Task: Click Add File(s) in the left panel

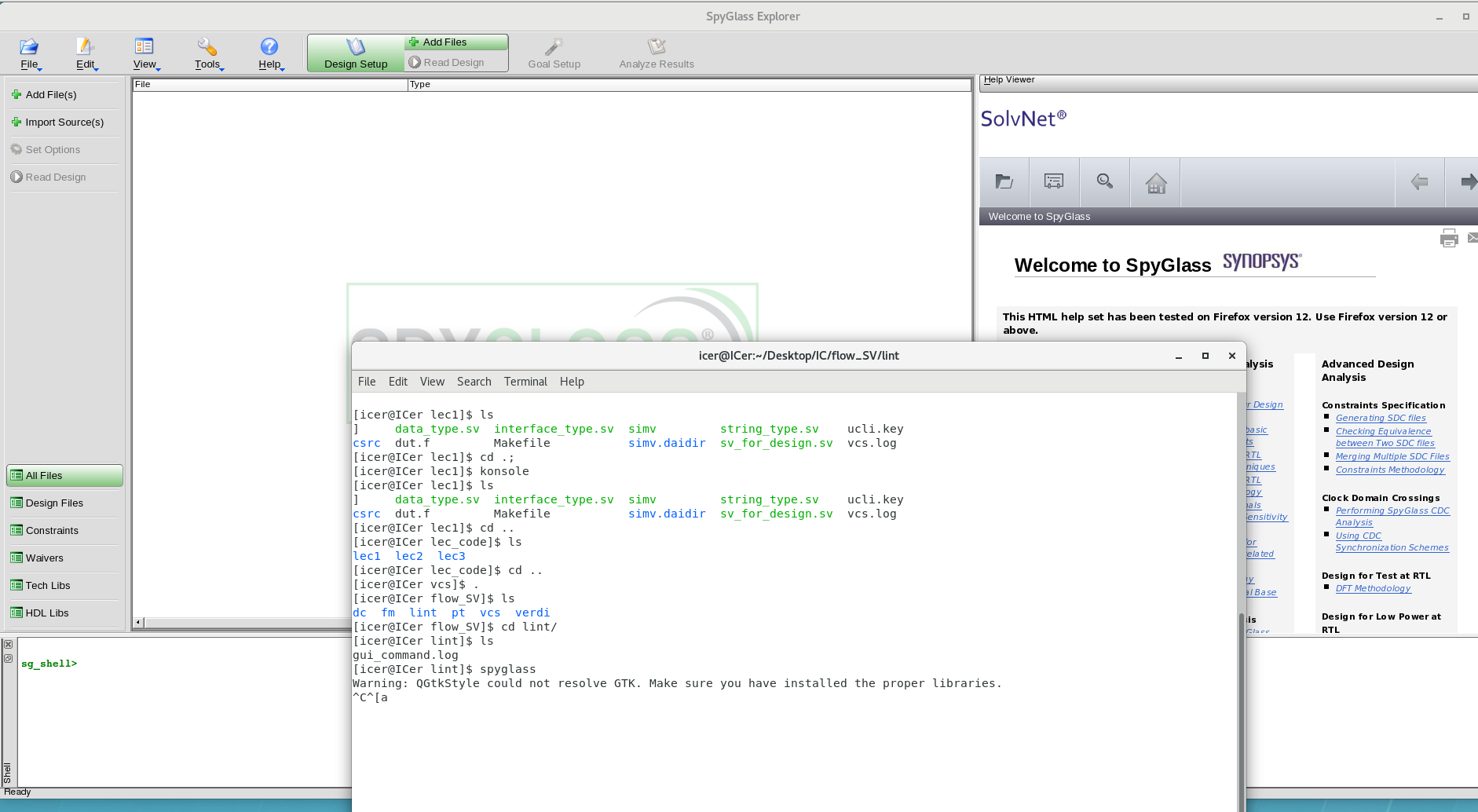Action: point(64,94)
